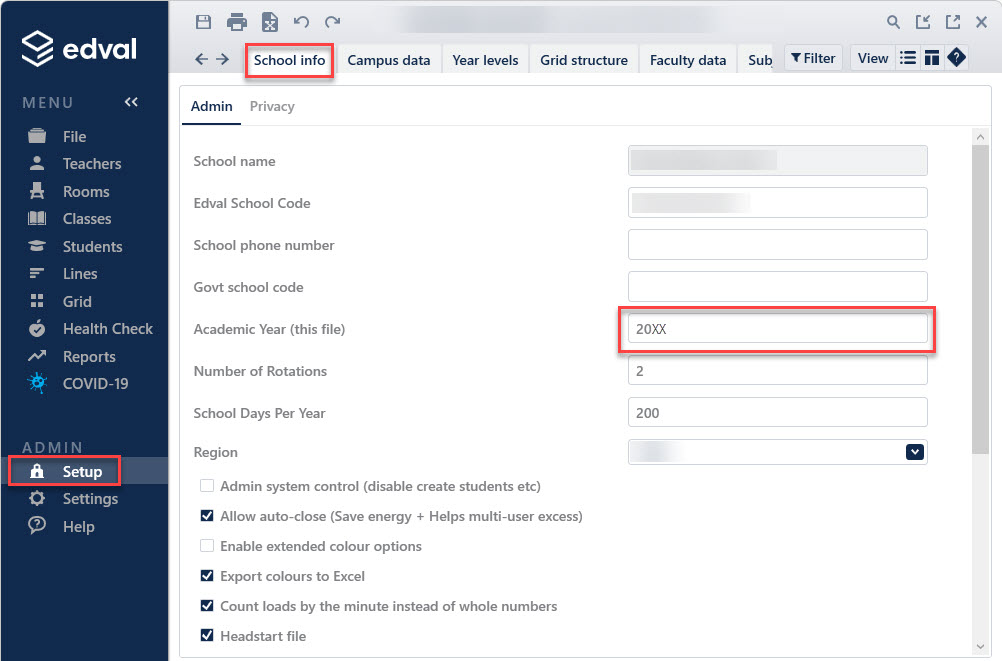Toggle Headstart file checkbox
Screen dimensions: 1002x661
207,635
